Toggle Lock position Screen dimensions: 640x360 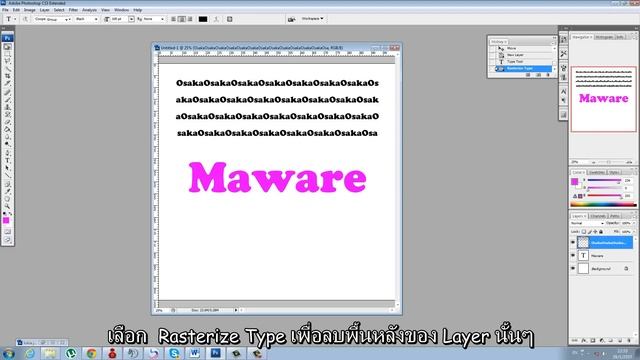click(x=595, y=231)
